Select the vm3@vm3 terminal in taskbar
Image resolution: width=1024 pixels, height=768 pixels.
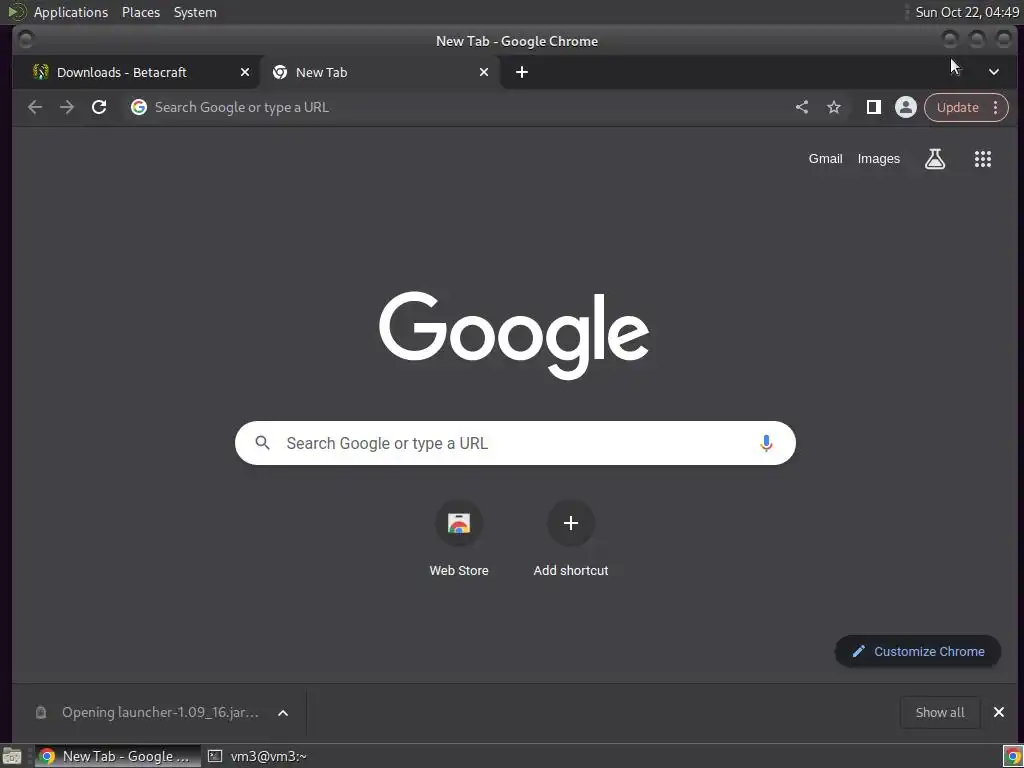click(258, 756)
